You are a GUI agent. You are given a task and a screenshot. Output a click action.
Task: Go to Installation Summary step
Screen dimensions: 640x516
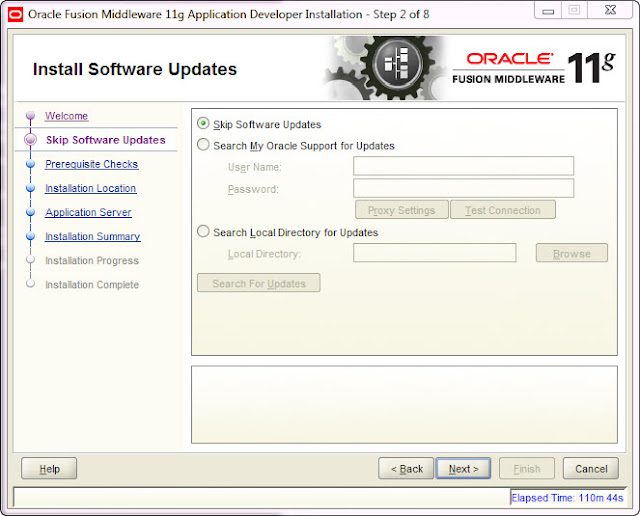pyautogui.click(x=93, y=236)
